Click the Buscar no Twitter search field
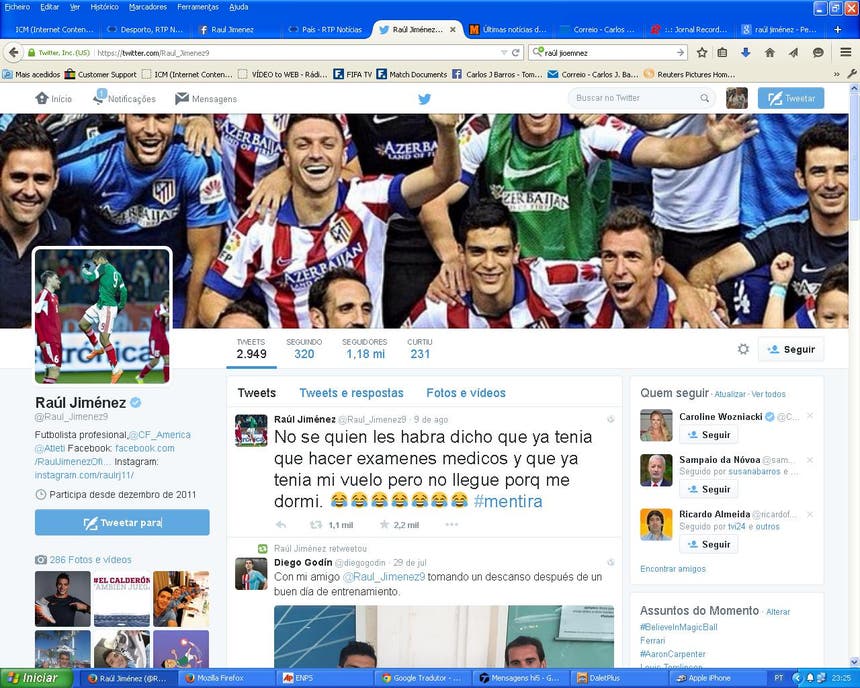 [636, 98]
